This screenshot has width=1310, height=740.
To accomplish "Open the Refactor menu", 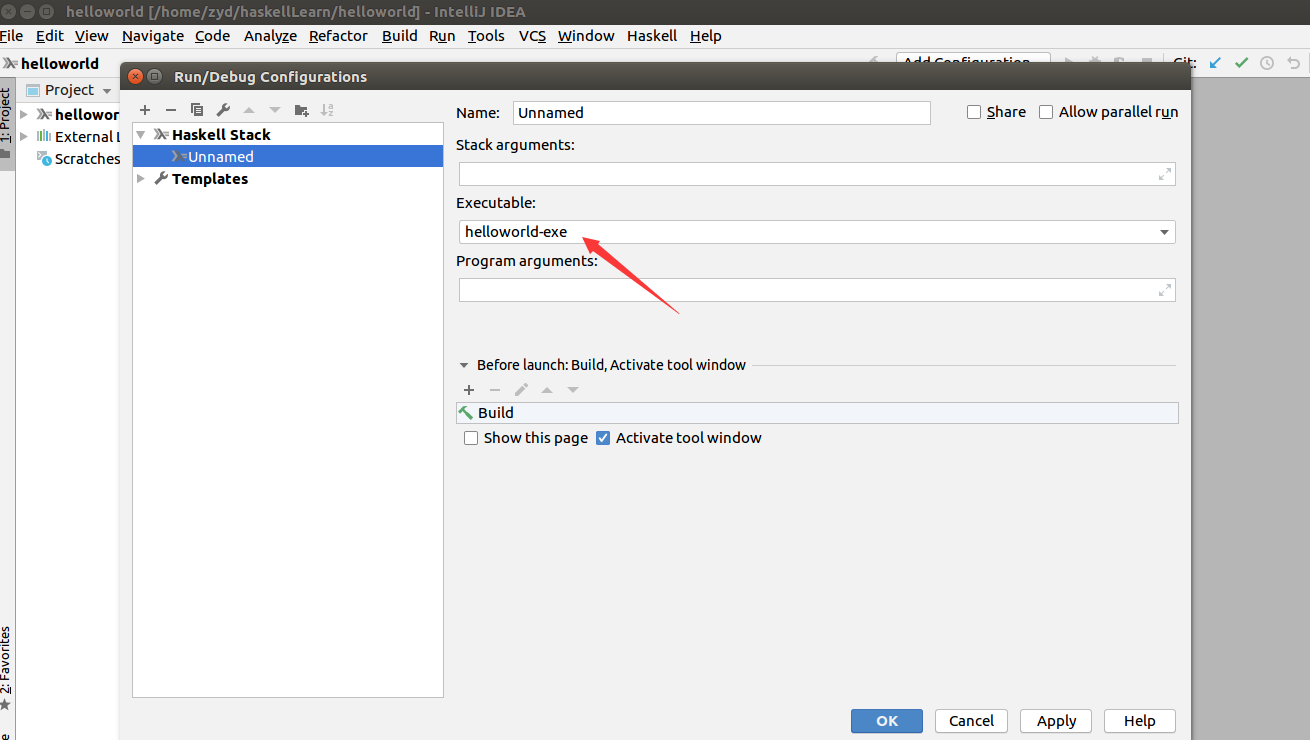I will click(338, 35).
